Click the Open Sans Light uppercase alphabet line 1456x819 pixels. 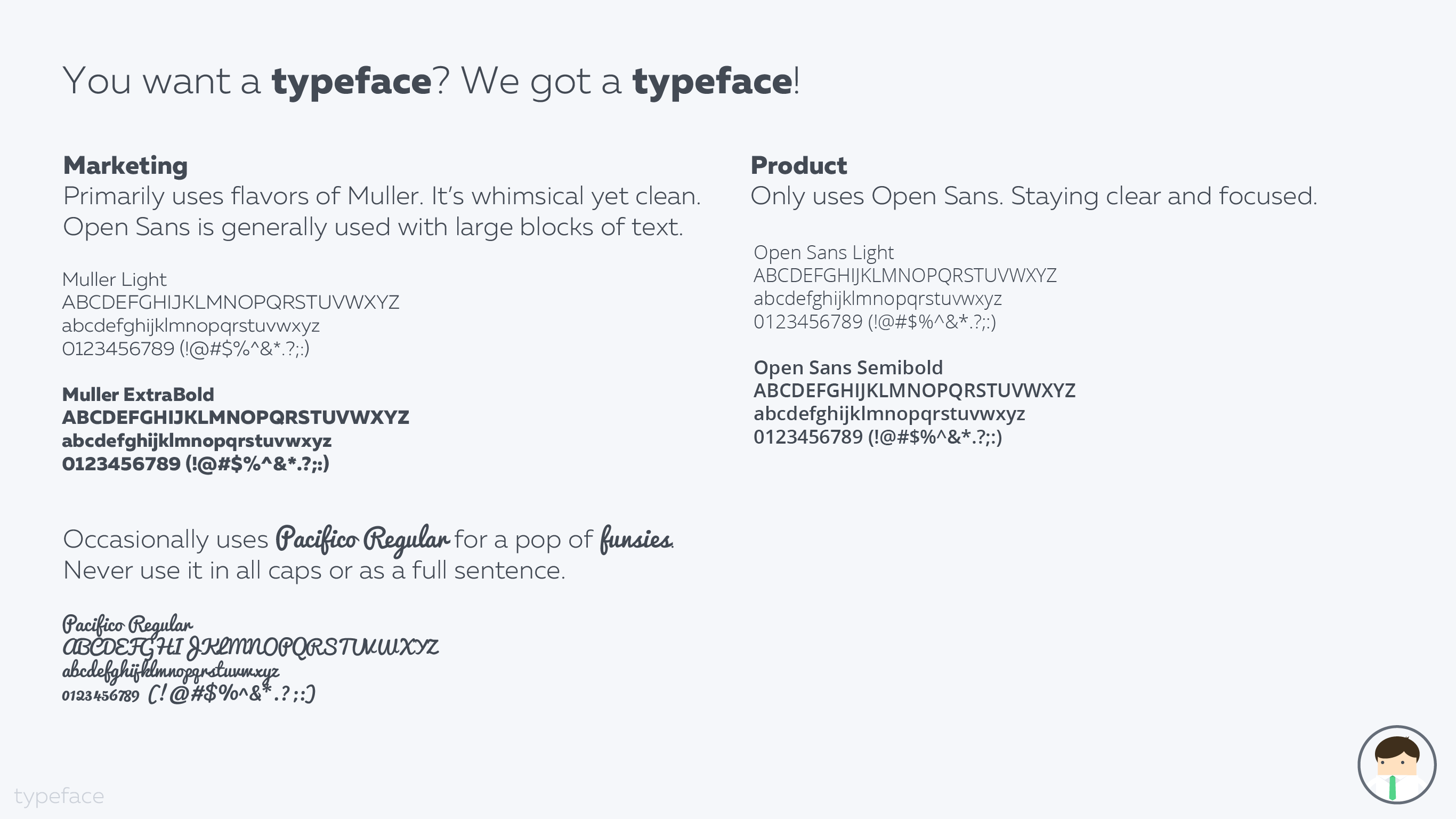point(904,276)
